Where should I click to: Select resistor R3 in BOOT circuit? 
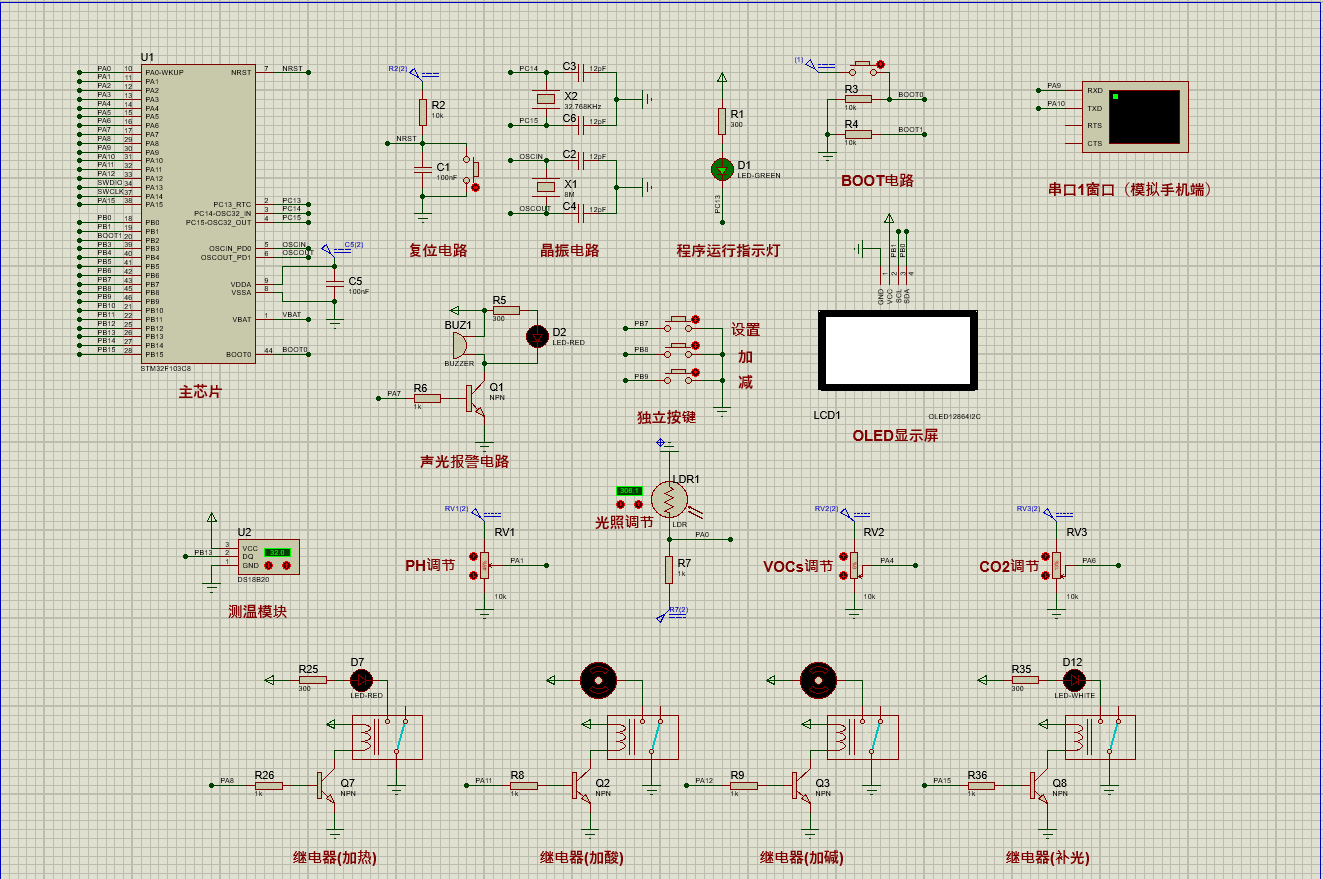[x=858, y=99]
